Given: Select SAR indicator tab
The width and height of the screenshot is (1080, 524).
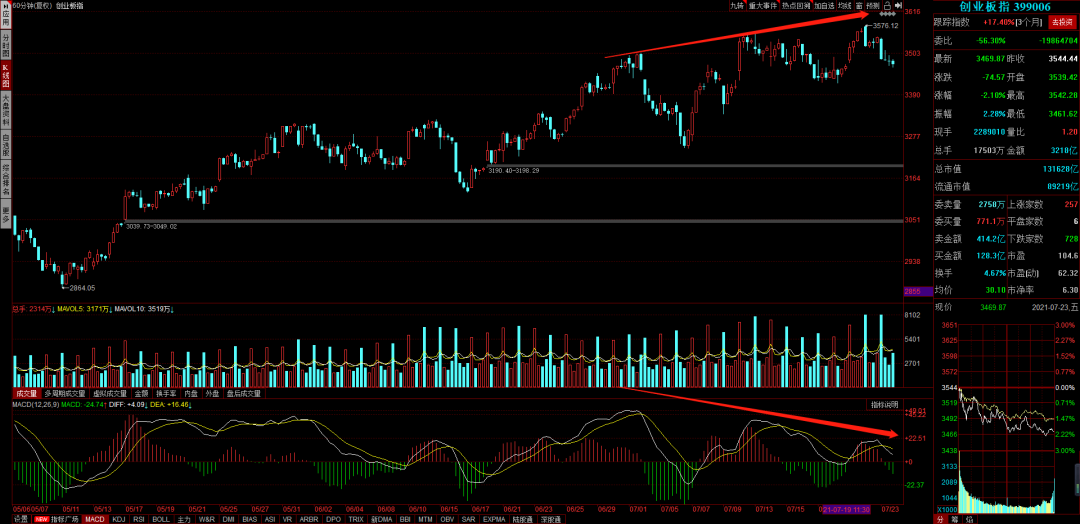Looking at the screenshot, I should (x=469, y=519).
